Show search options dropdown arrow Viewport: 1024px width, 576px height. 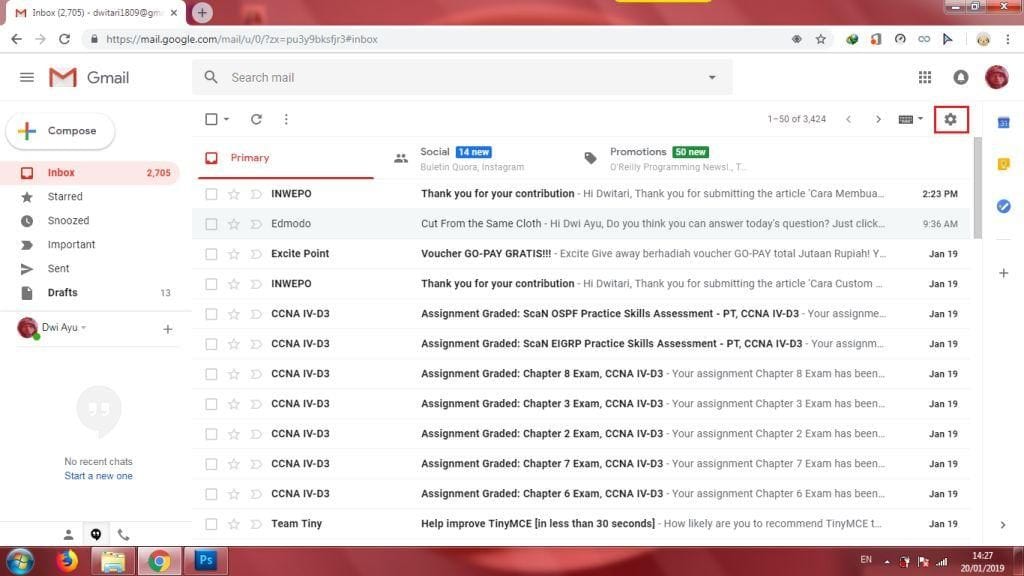[712, 78]
